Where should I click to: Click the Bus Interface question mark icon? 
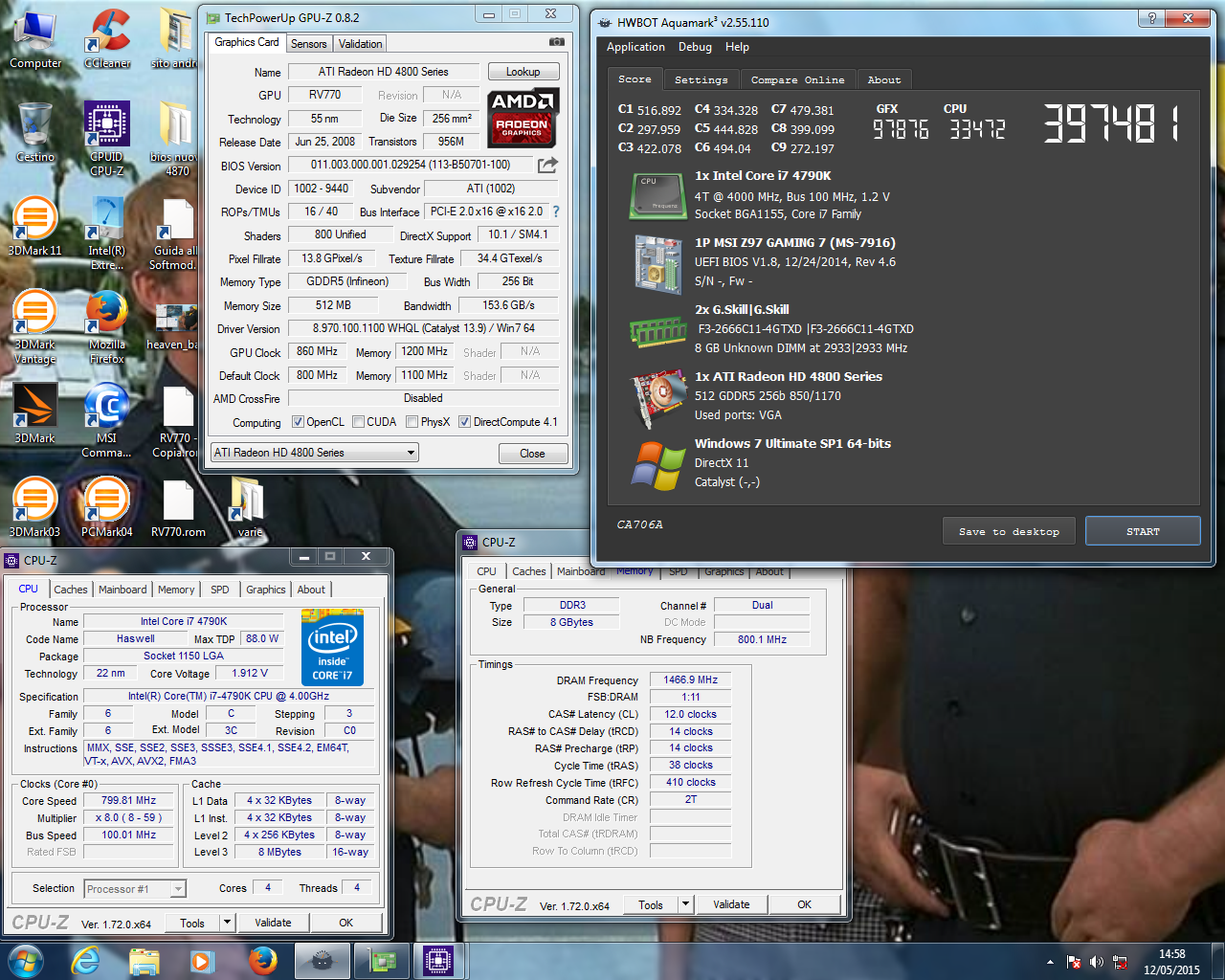point(556,212)
